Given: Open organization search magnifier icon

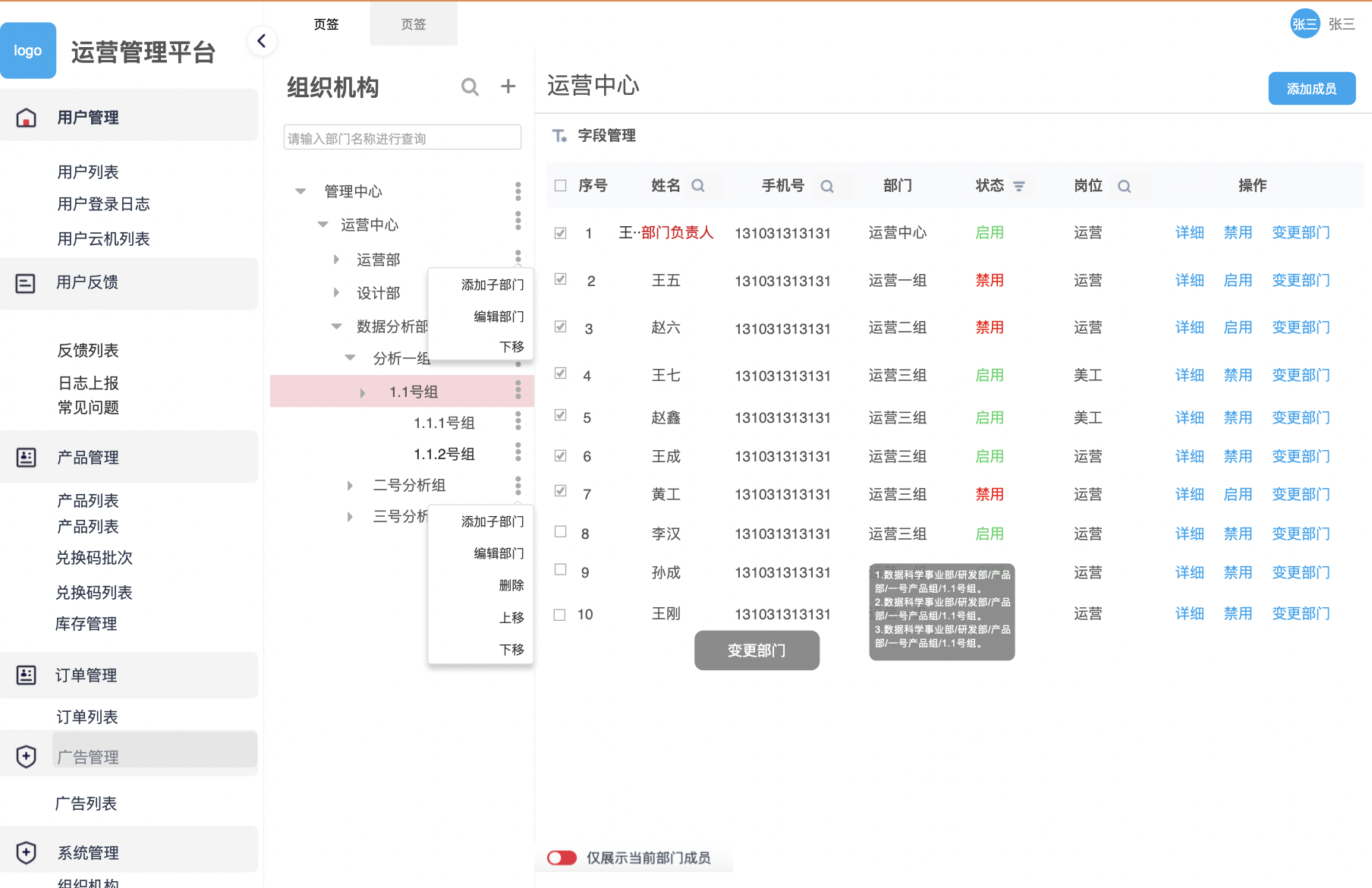Looking at the screenshot, I should click(x=470, y=87).
